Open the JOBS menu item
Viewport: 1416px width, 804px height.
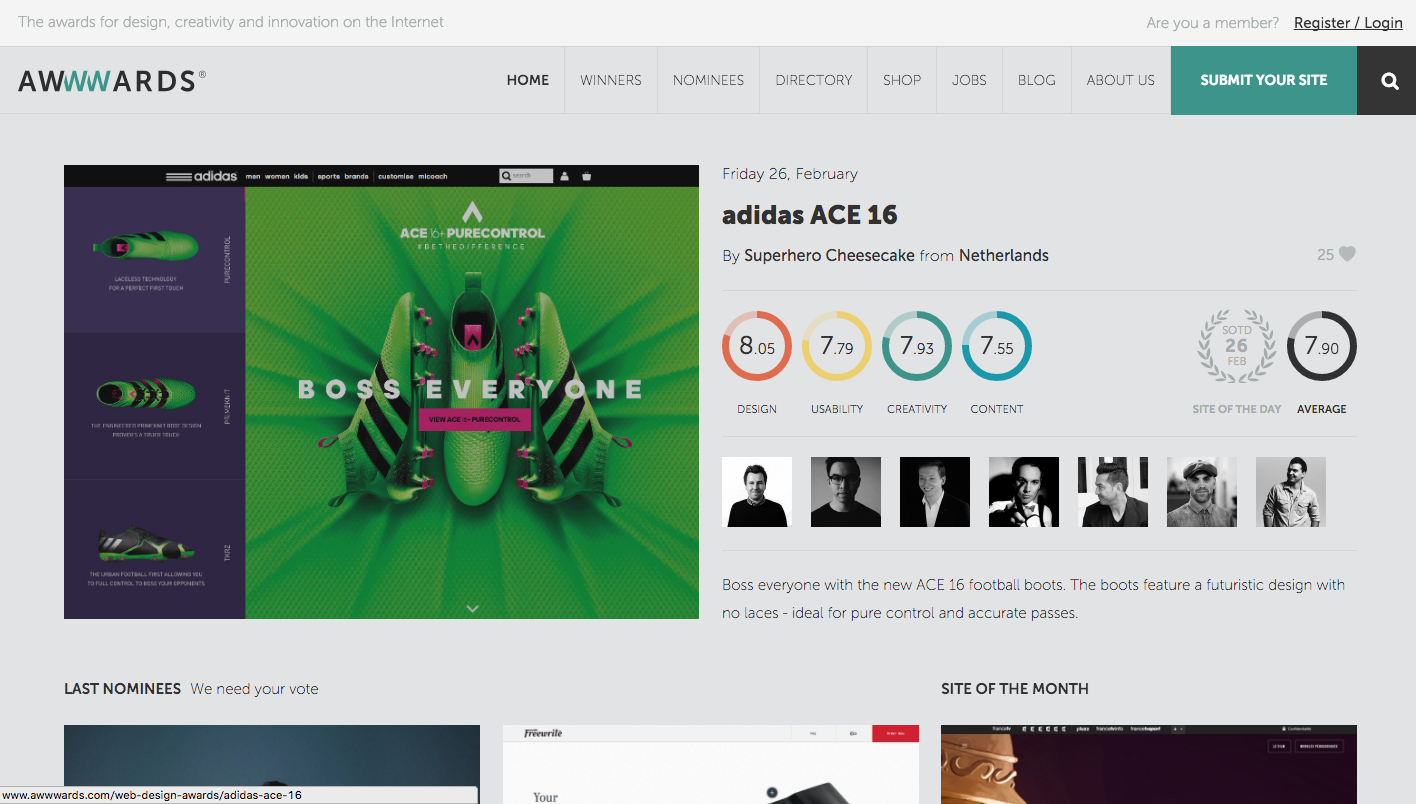pyautogui.click(x=969, y=80)
